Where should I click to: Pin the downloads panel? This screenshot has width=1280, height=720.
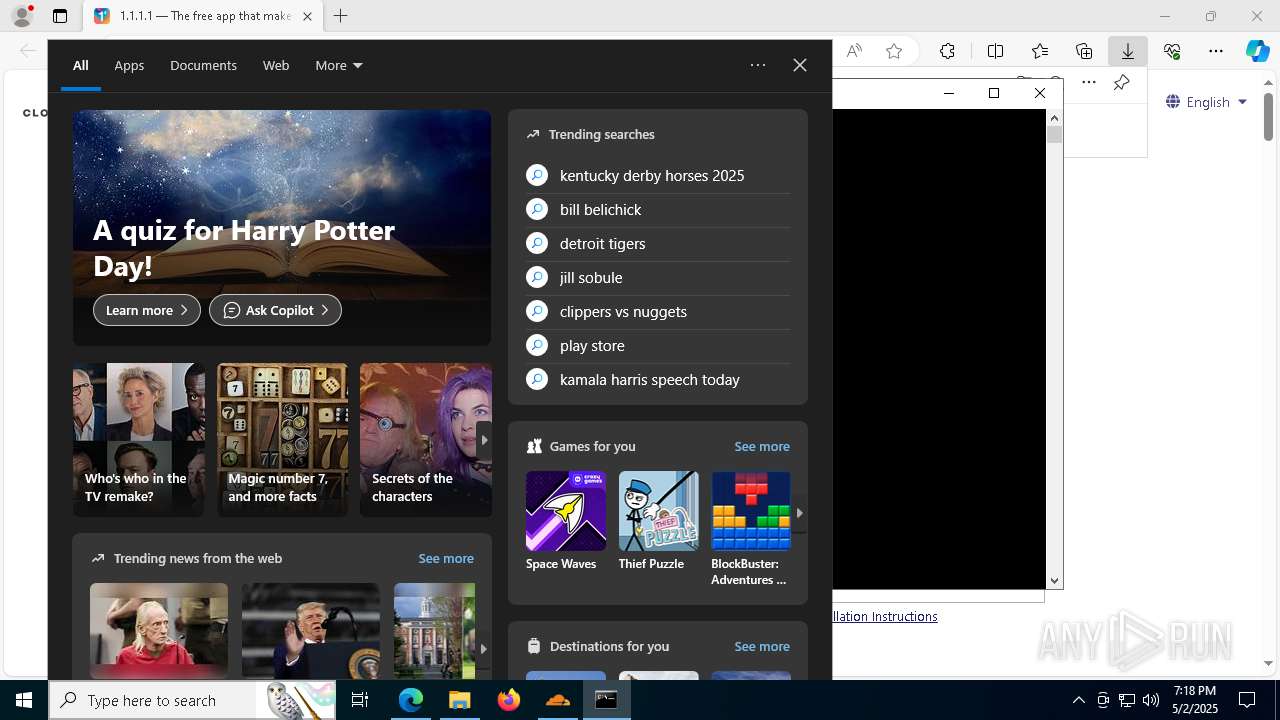[1121, 82]
